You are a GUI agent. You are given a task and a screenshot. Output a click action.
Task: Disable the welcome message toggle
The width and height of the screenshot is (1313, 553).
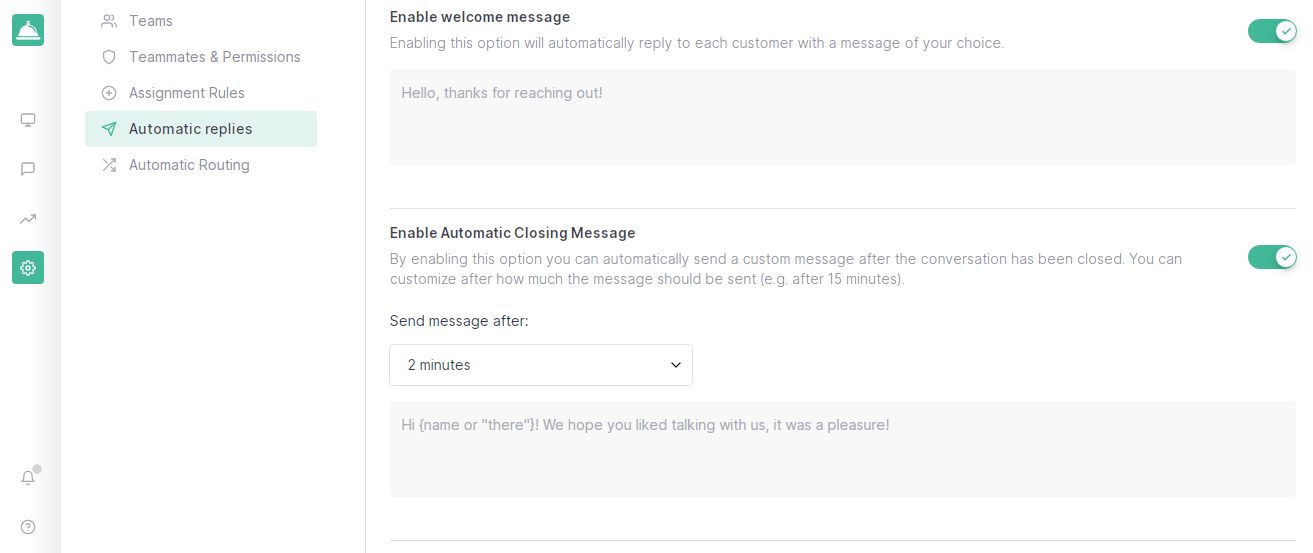click(1271, 31)
